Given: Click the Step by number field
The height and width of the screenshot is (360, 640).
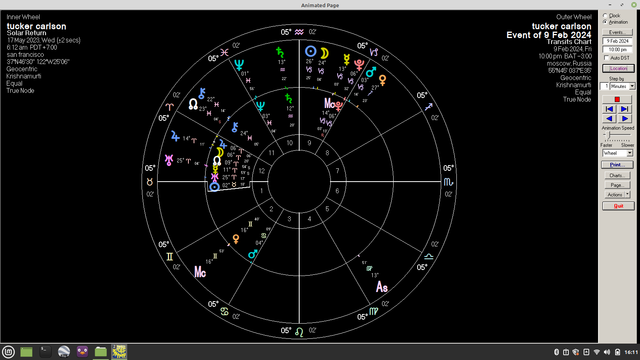Looking at the screenshot, I should pos(604,86).
